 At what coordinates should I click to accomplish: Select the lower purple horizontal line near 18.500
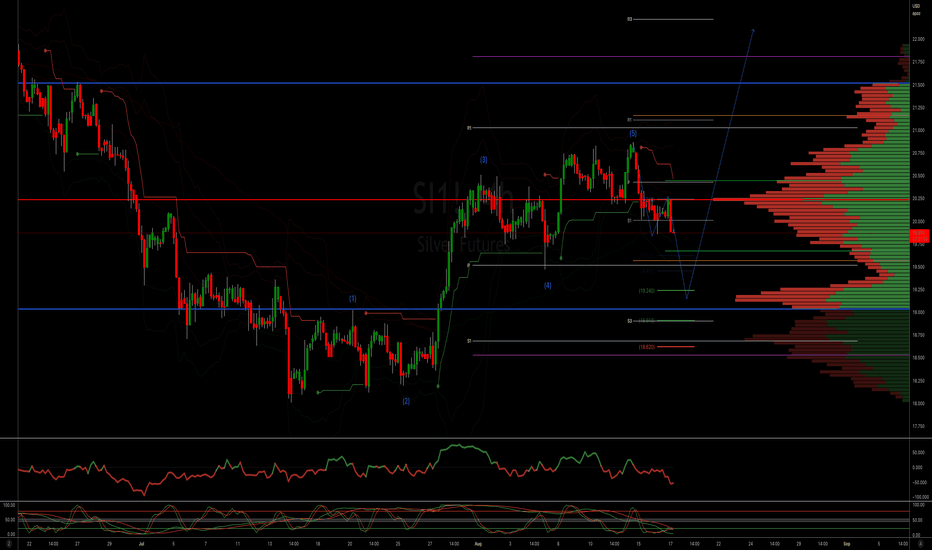(691, 355)
